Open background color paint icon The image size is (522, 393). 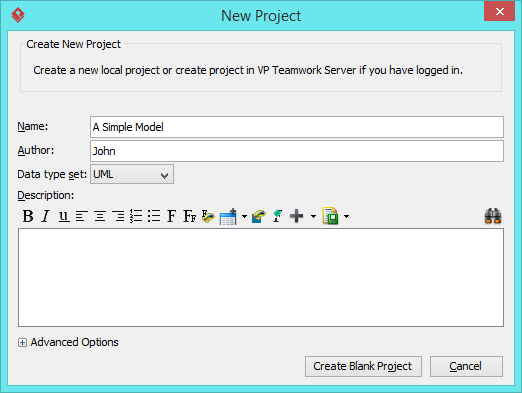pos(259,216)
